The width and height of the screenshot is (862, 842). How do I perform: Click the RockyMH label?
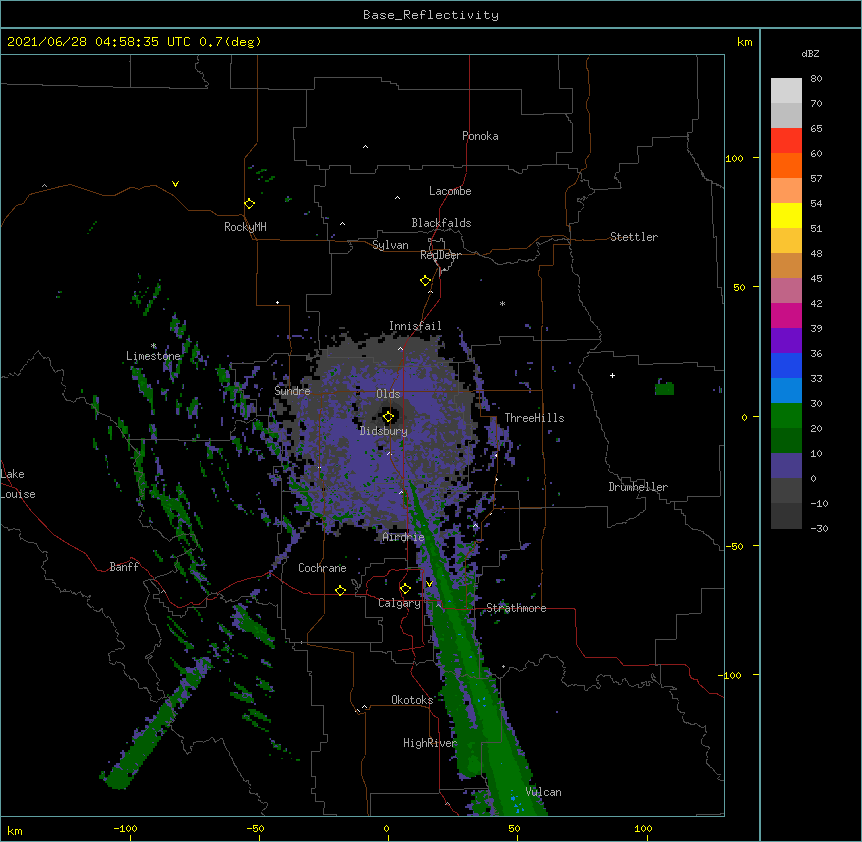pos(245,227)
